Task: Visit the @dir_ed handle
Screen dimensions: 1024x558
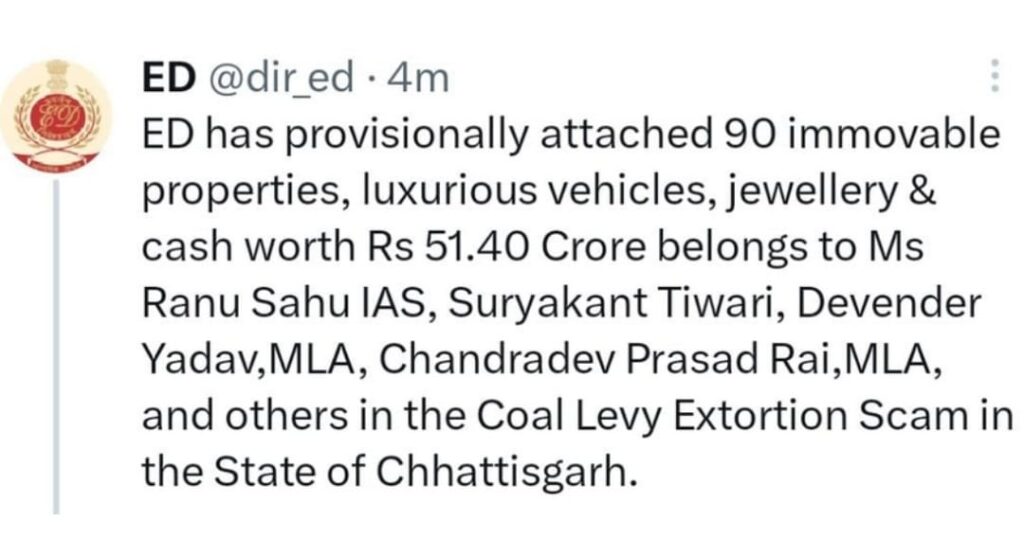Action: click(280, 78)
